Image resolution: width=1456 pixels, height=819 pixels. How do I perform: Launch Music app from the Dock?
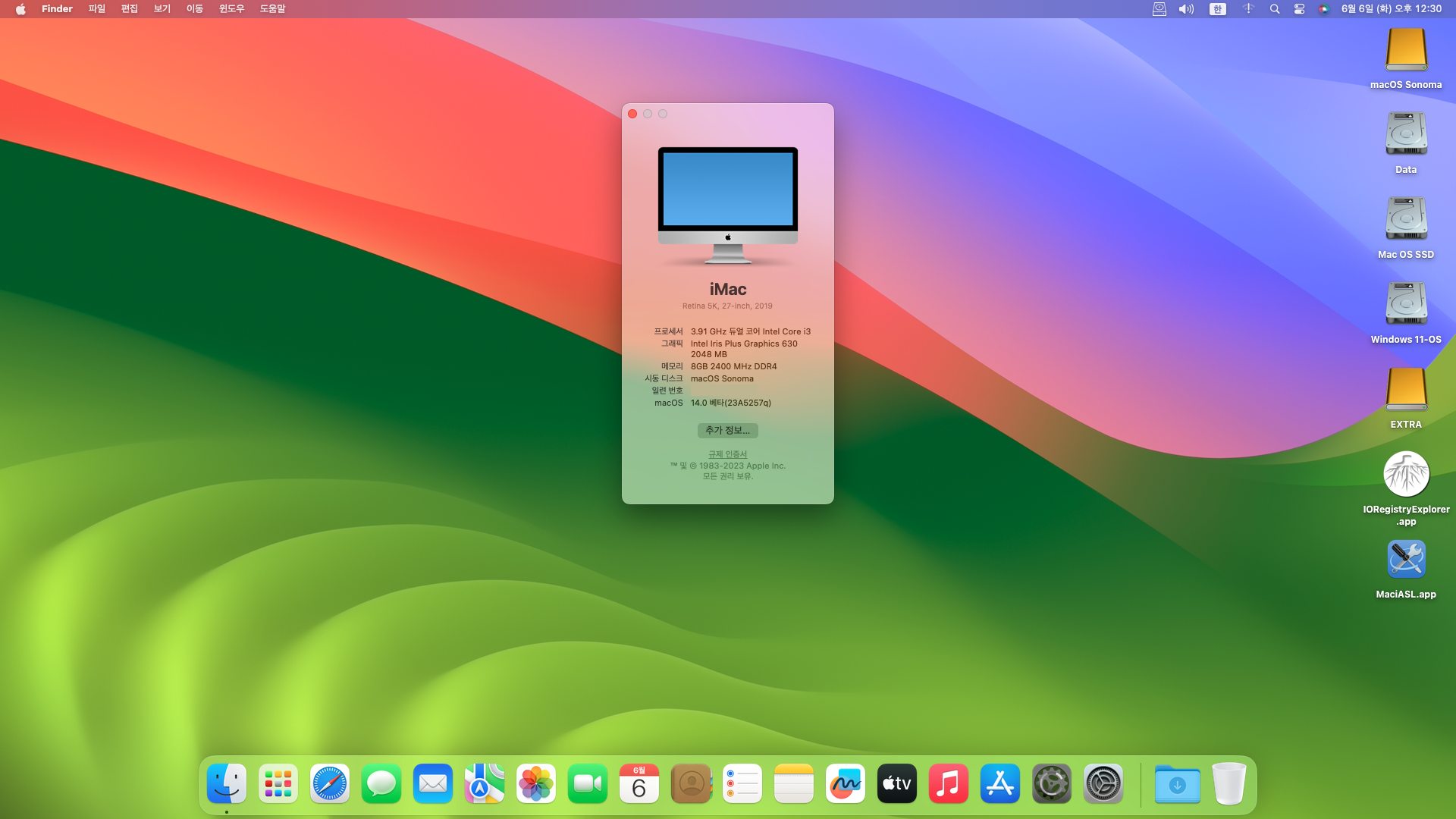[x=949, y=783]
